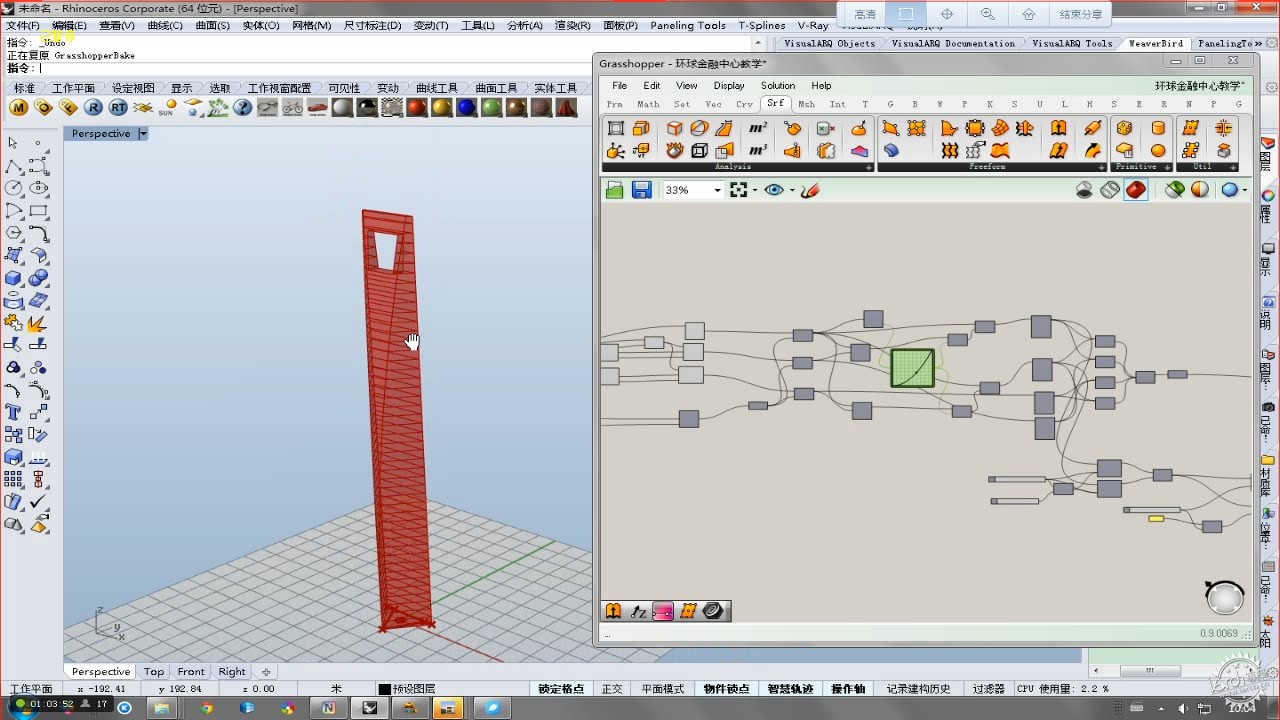Click the V-Ray RT render icon
Viewport: 1280px width, 720px height.
click(x=118, y=108)
